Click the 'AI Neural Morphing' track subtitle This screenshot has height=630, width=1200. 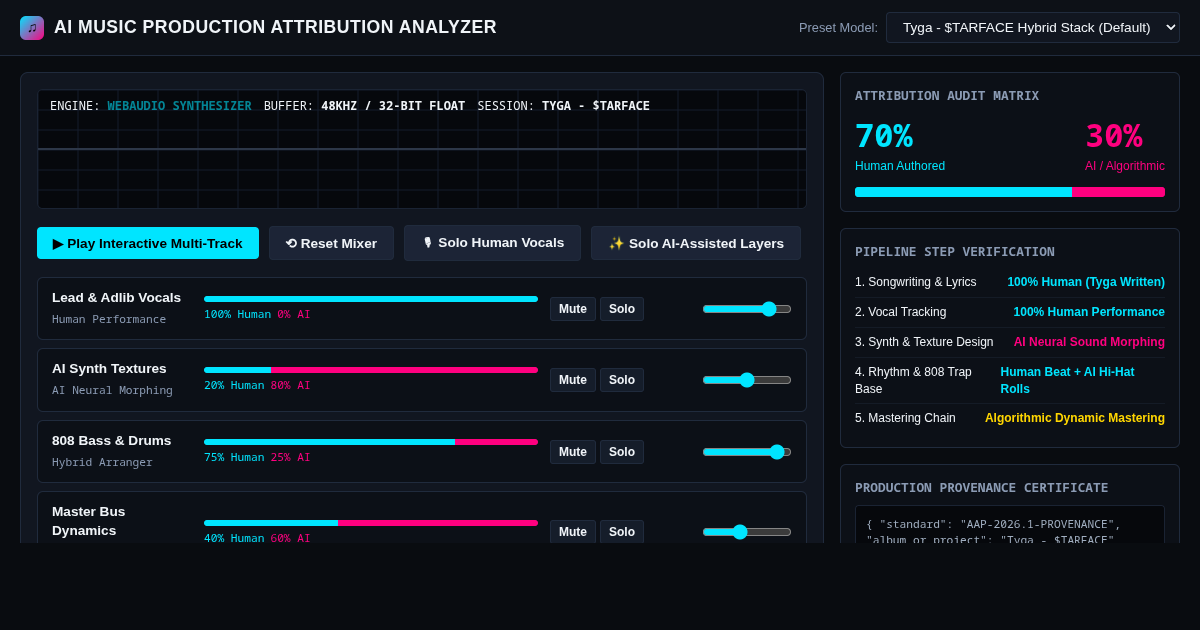pos(112,391)
